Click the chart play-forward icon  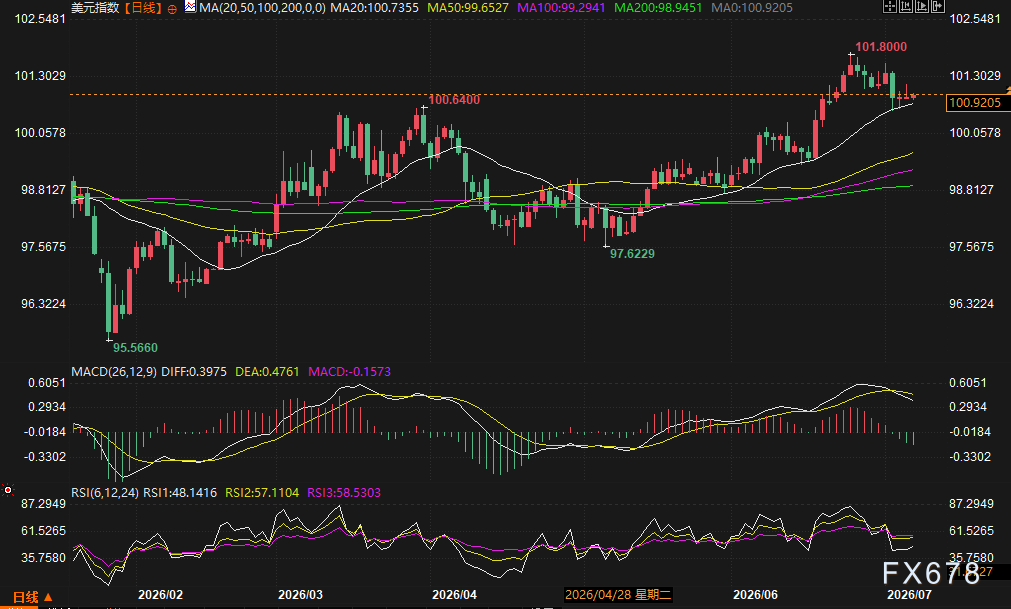click(x=922, y=6)
